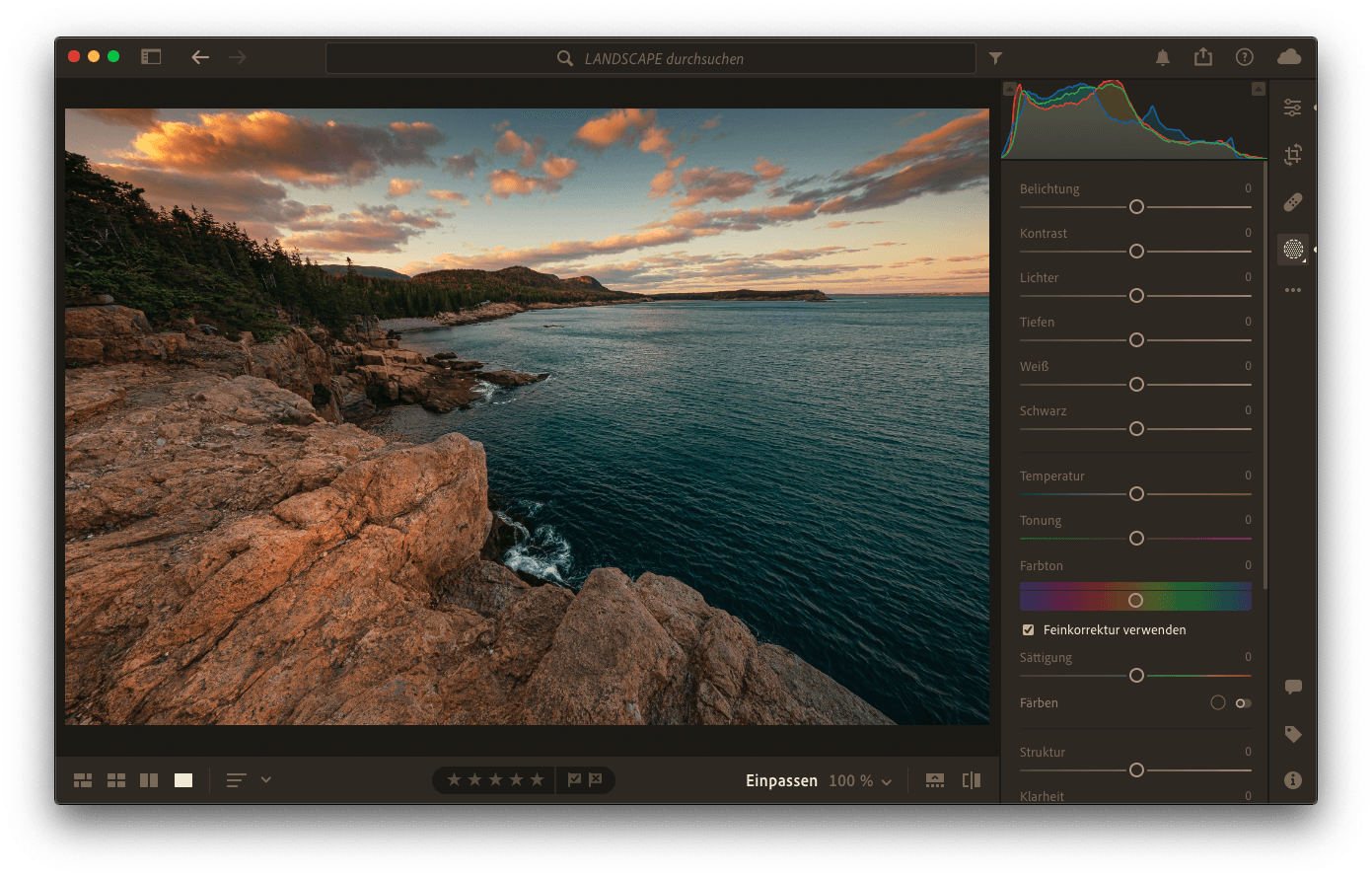The width and height of the screenshot is (1372, 877).
Task: Switch to single photo detail view
Action: (x=183, y=780)
